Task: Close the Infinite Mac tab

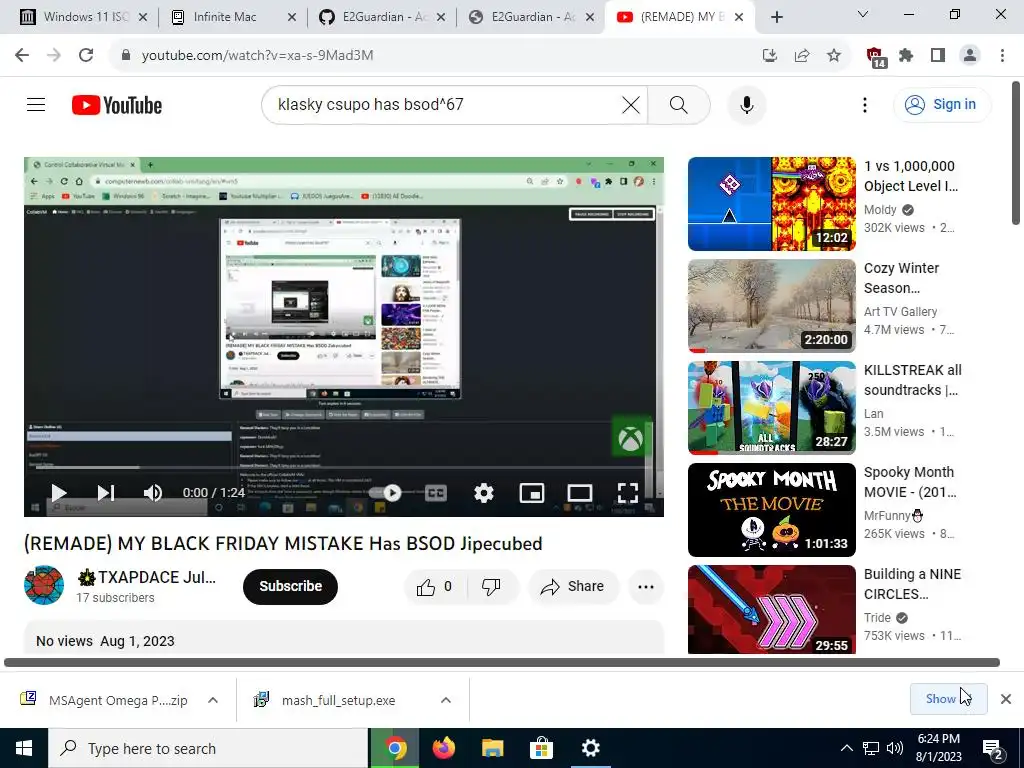Action: (292, 17)
